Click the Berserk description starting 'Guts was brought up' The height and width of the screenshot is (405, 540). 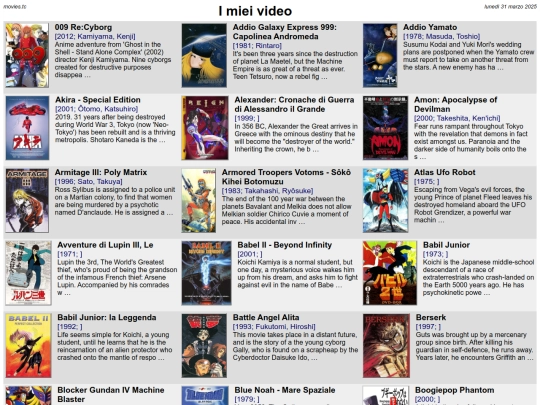(x=475, y=346)
